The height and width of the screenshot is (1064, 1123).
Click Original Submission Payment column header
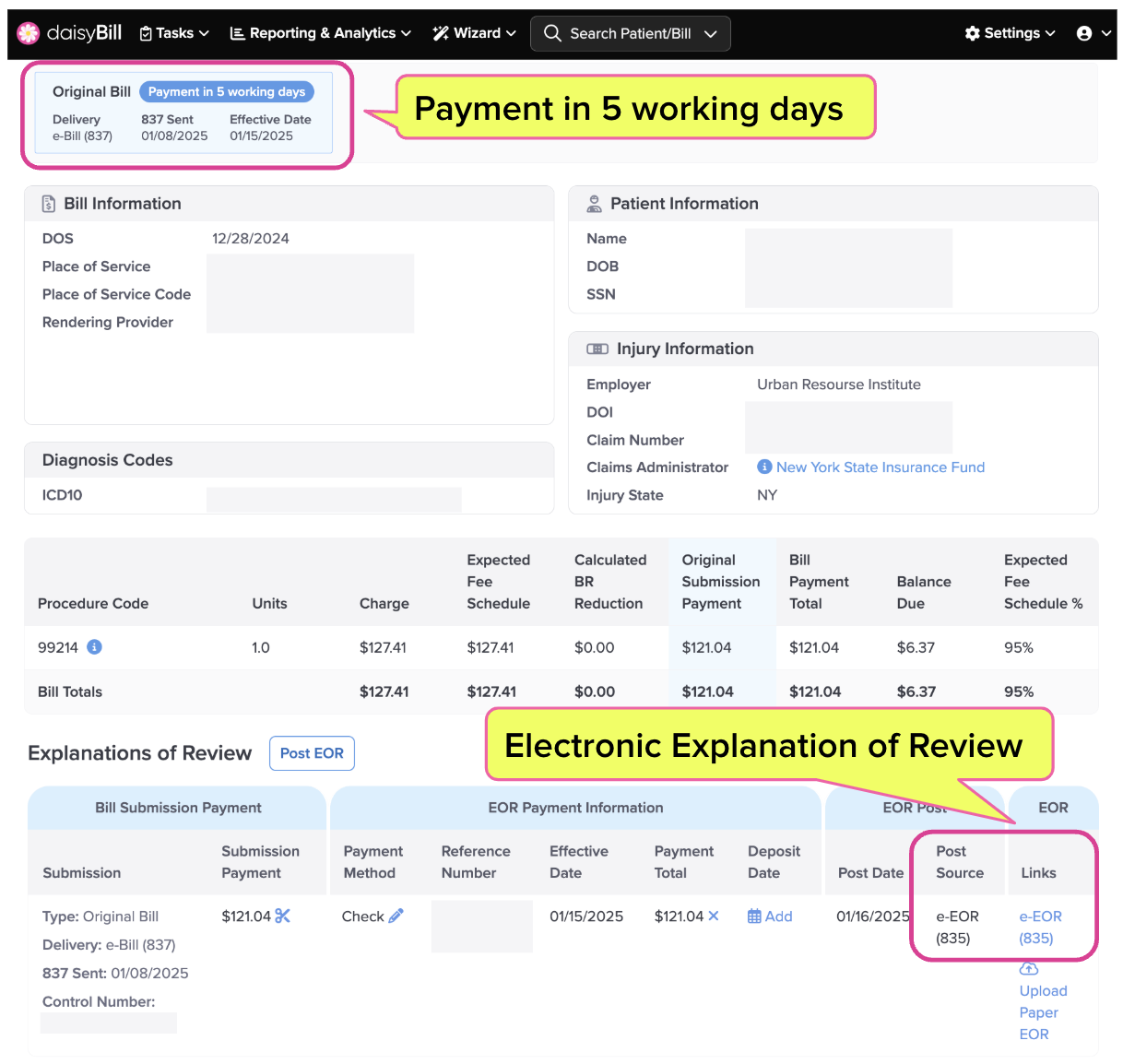click(x=721, y=582)
